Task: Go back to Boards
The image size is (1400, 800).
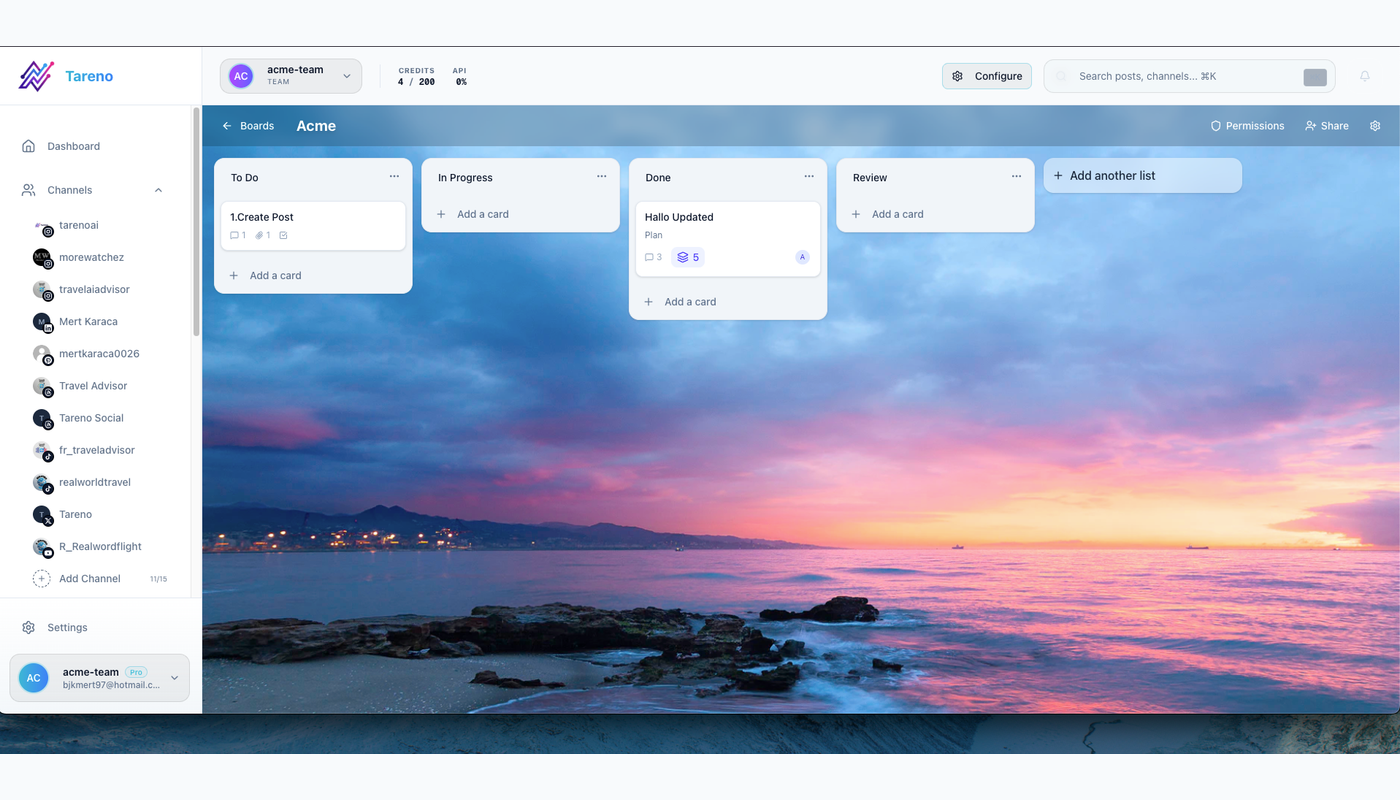Action: [248, 126]
